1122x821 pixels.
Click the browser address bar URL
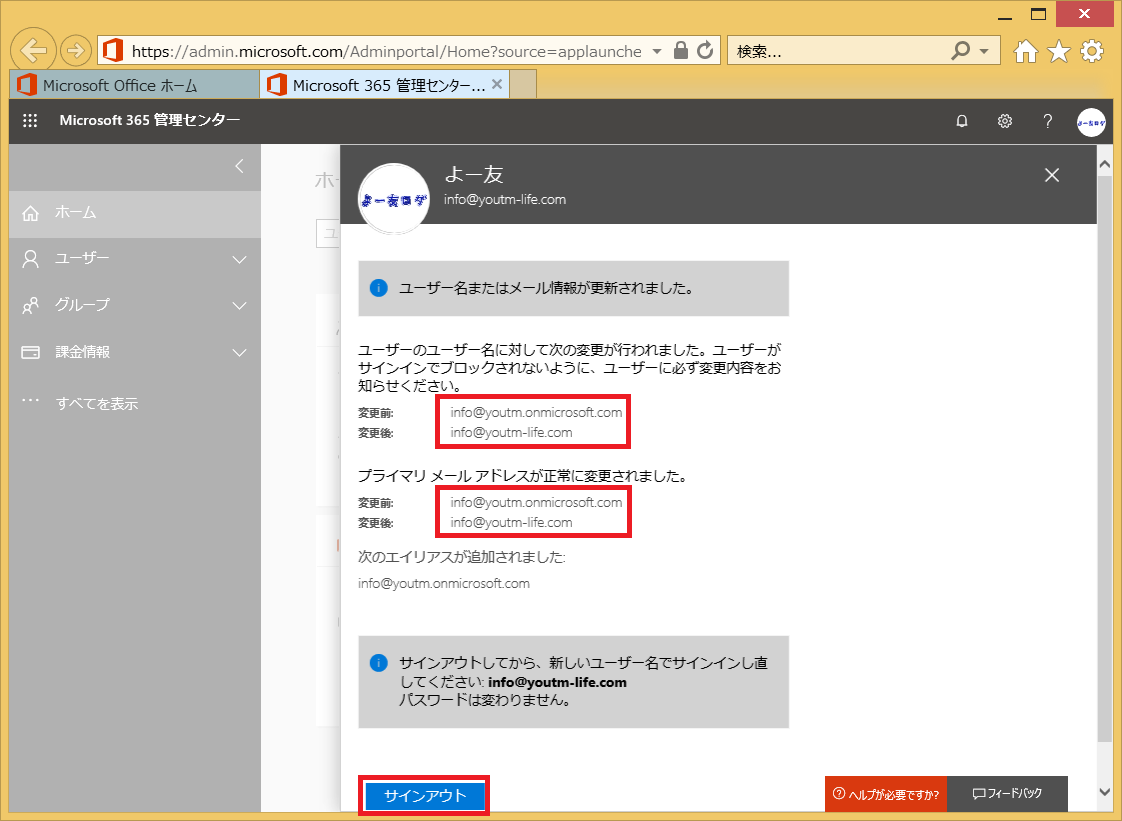[x=386, y=52]
